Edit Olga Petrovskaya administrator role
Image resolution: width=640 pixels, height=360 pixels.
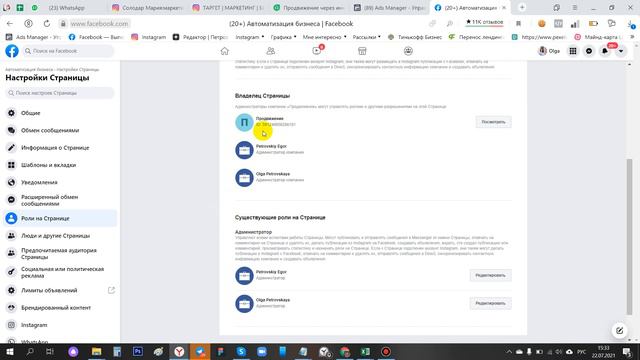click(490, 303)
